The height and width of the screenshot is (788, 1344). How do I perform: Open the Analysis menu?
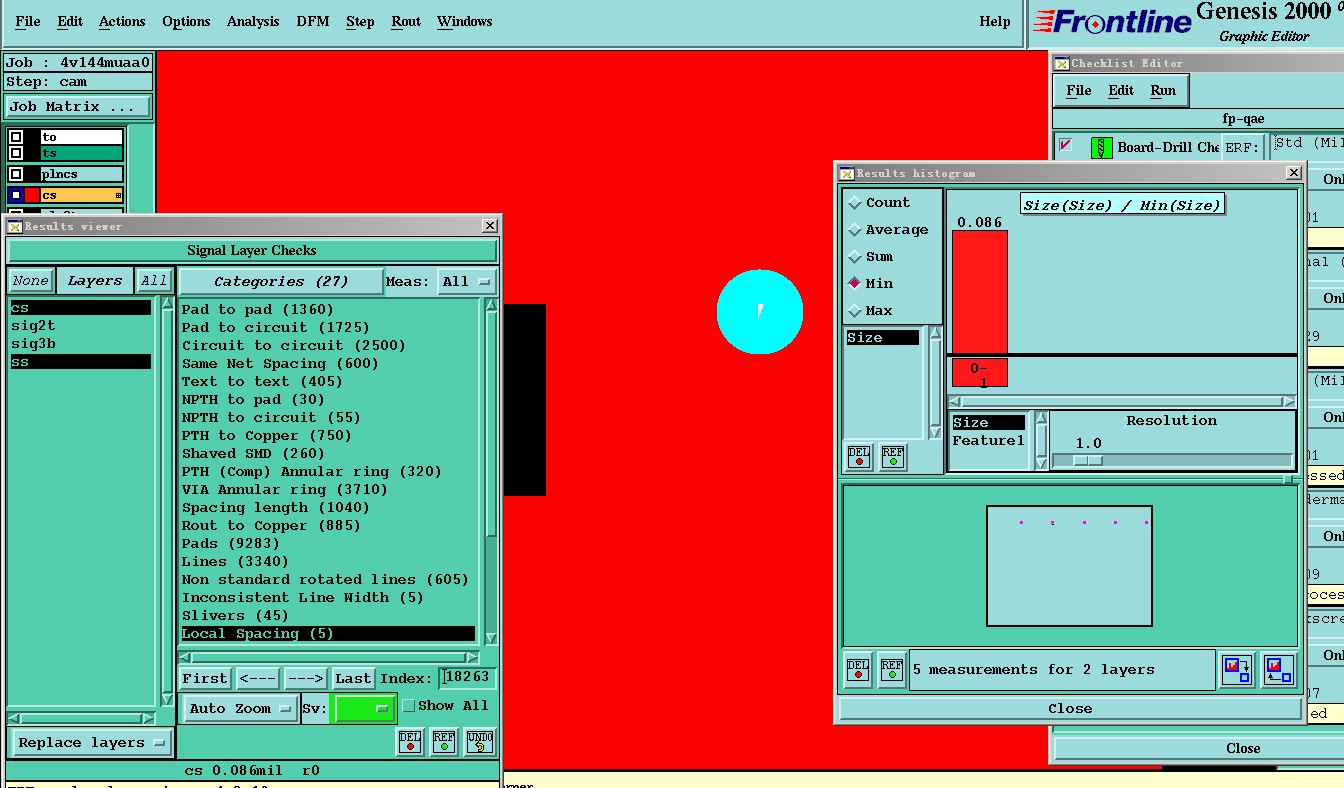(254, 21)
